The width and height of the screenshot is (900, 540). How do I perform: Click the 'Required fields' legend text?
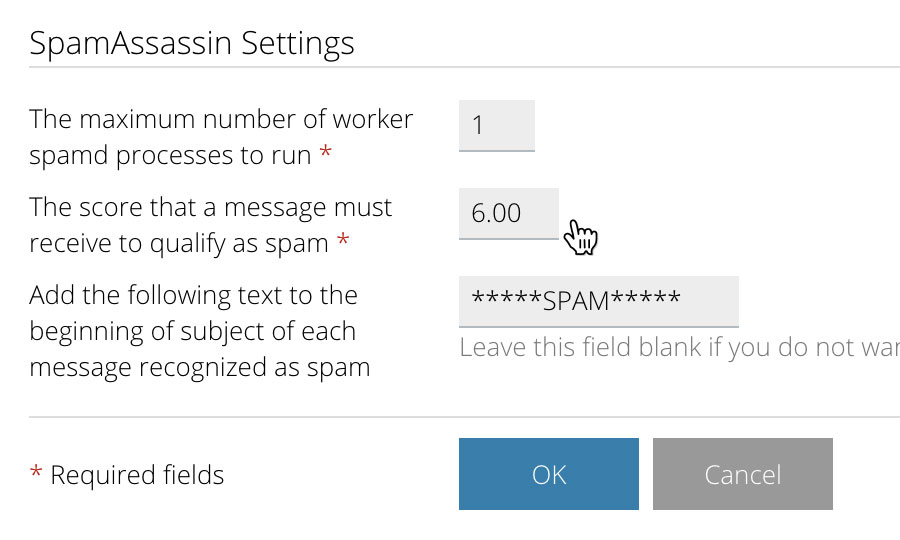pos(137,475)
